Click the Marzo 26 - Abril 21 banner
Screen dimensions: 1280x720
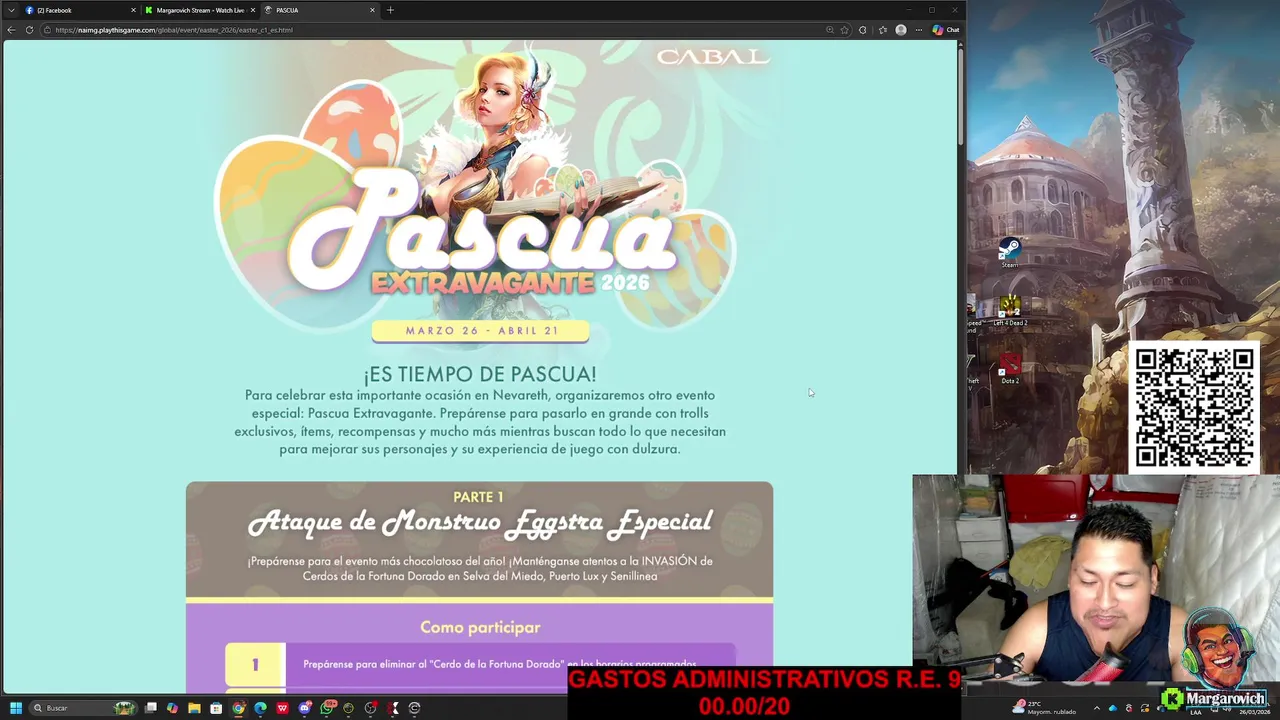pyautogui.click(x=480, y=331)
